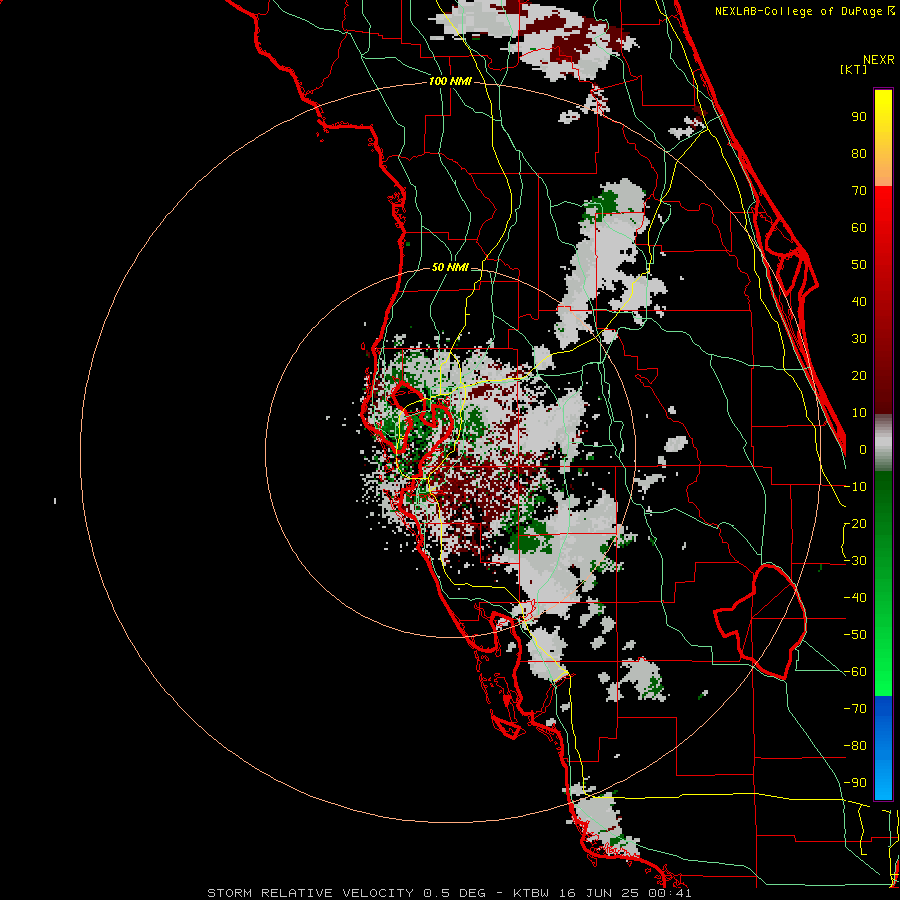The width and height of the screenshot is (900, 900).
Task: Click the positive 10 knot legend value
Action: tap(859, 413)
